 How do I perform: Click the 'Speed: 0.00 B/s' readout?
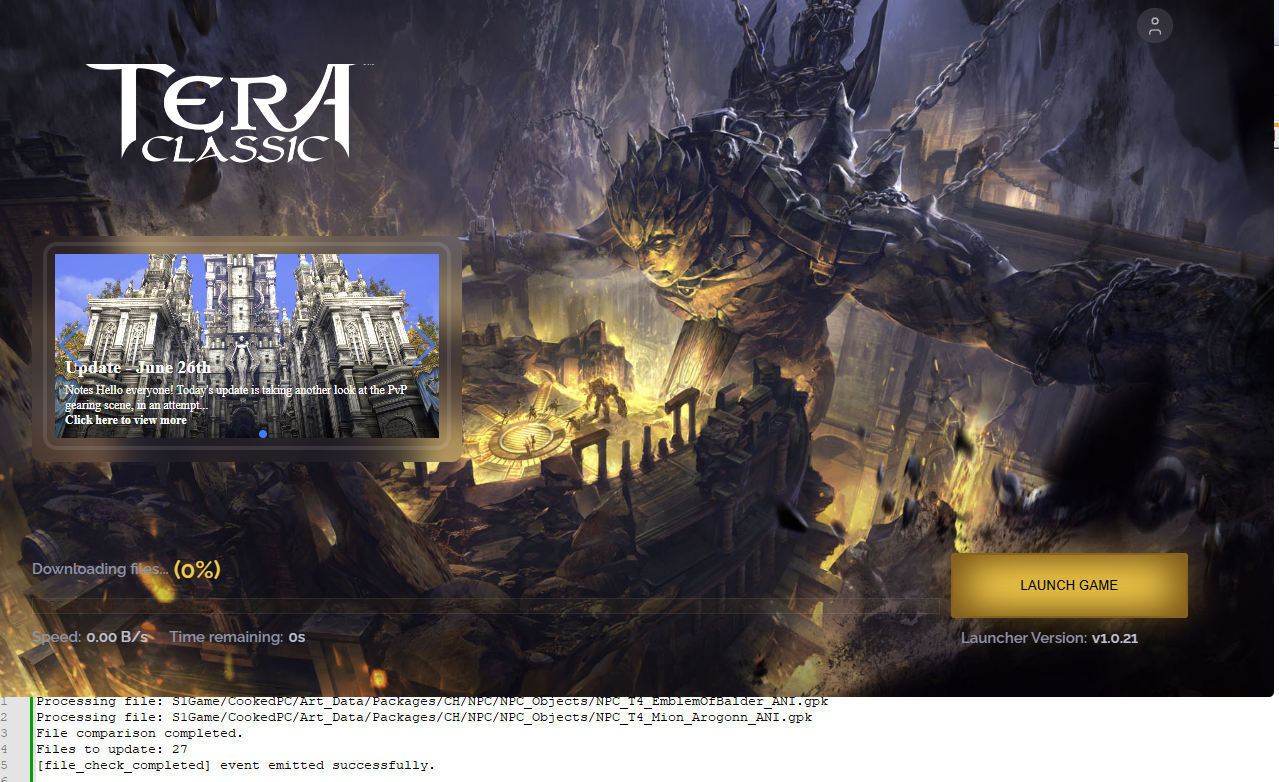click(x=90, y=637)
